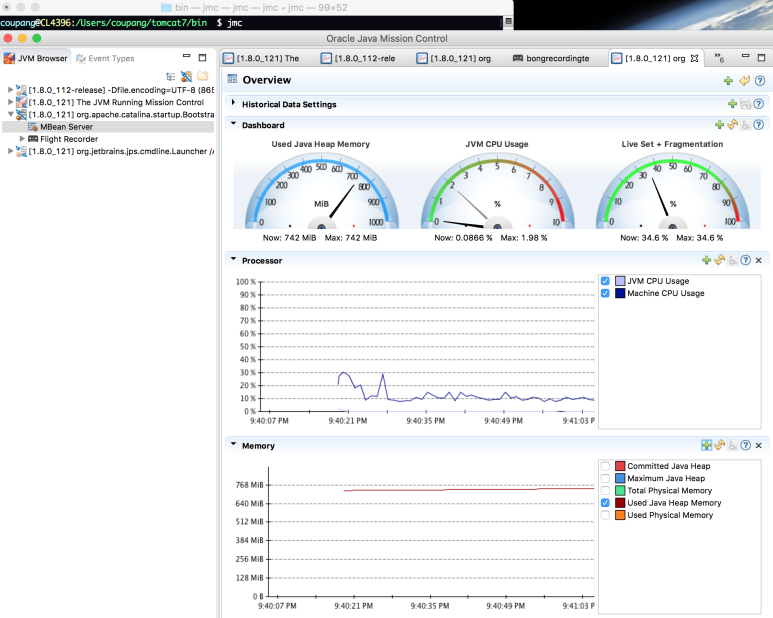Screen dimensions: 773x618
Task: Close the active [1.8.0_121] org tab
Action: tap(694, 58)
